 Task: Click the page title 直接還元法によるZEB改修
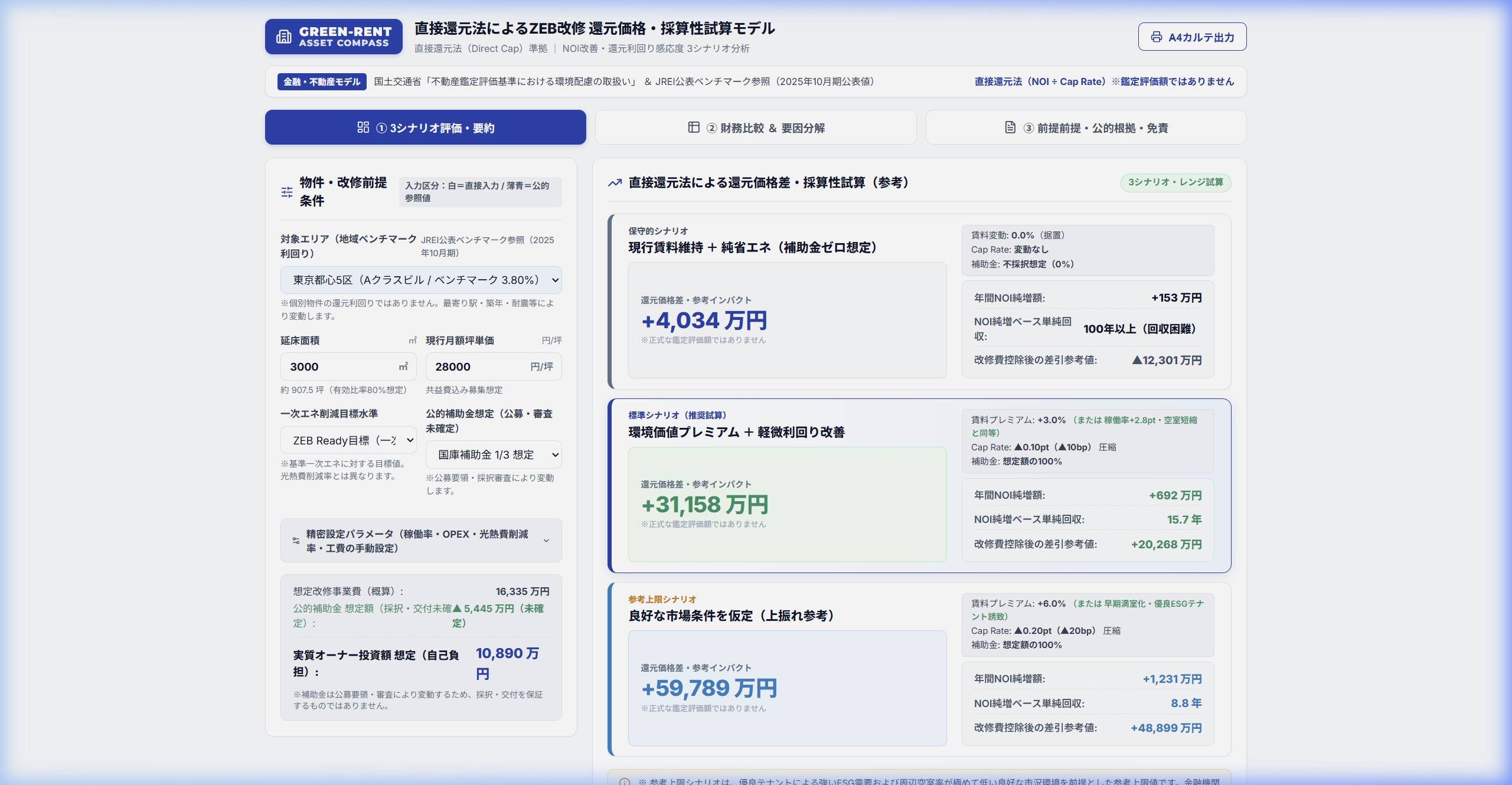coord(595,28)
